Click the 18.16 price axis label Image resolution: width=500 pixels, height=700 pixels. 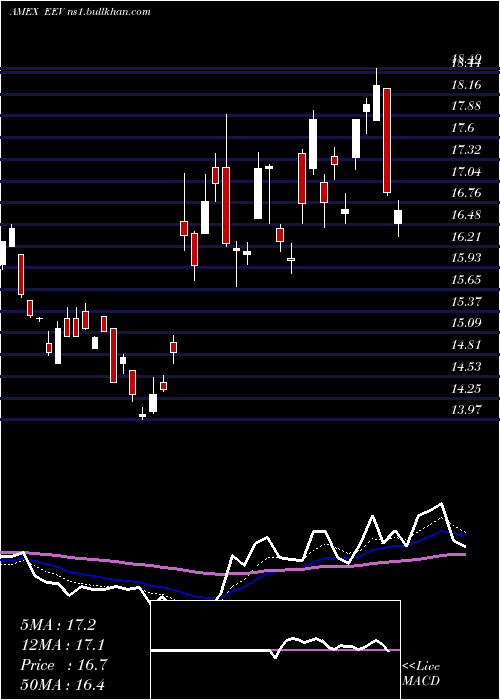467,85
